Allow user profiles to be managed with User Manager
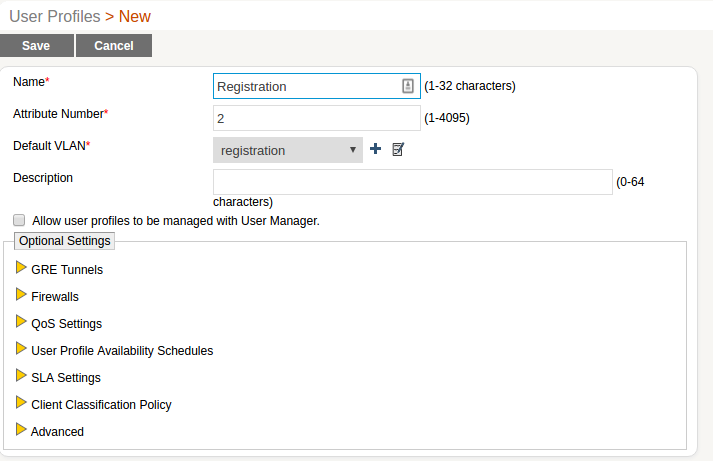The image size is (713, 461). pyautogui.click(x=19, y=220)
